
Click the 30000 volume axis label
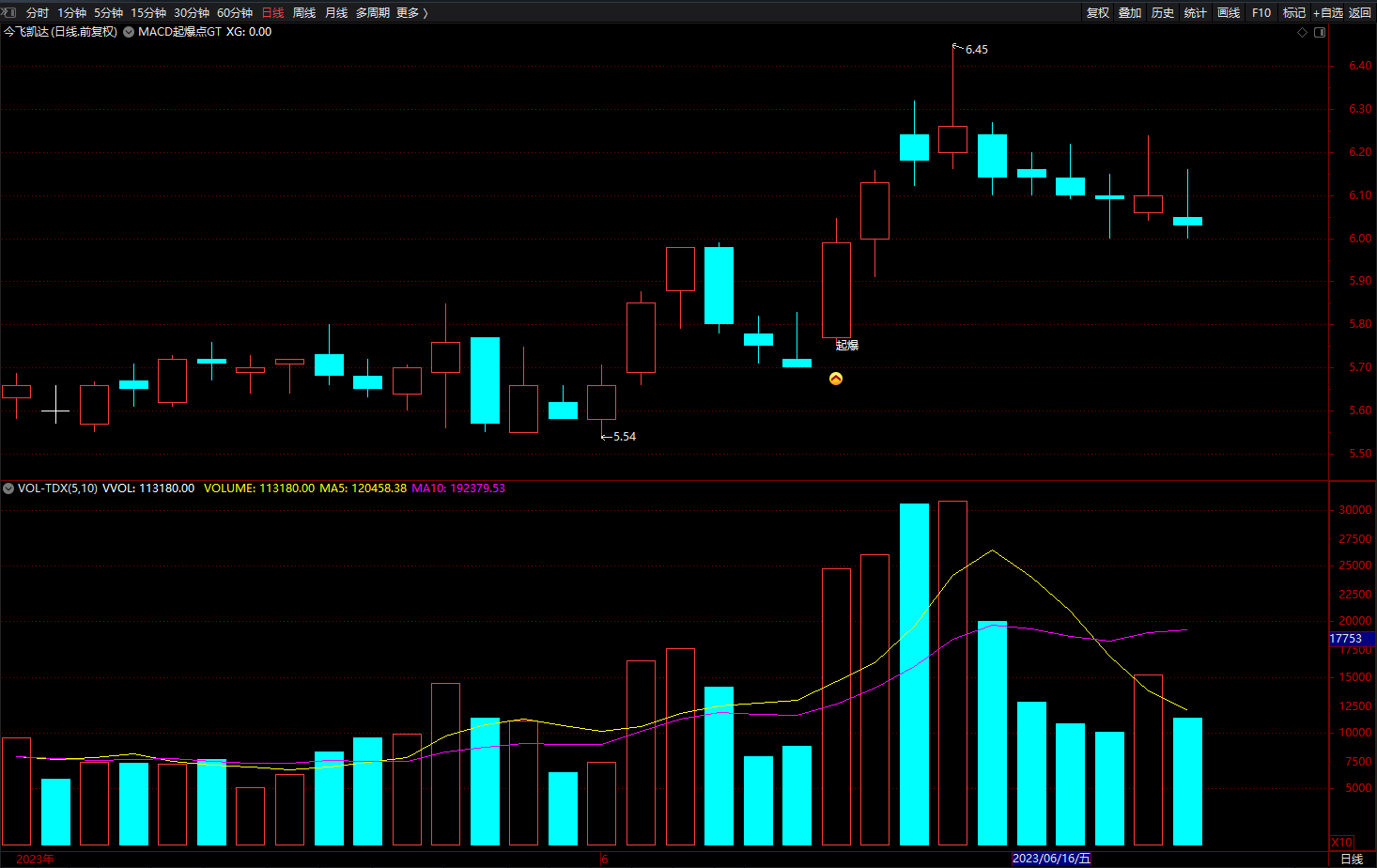point(1355,510)
